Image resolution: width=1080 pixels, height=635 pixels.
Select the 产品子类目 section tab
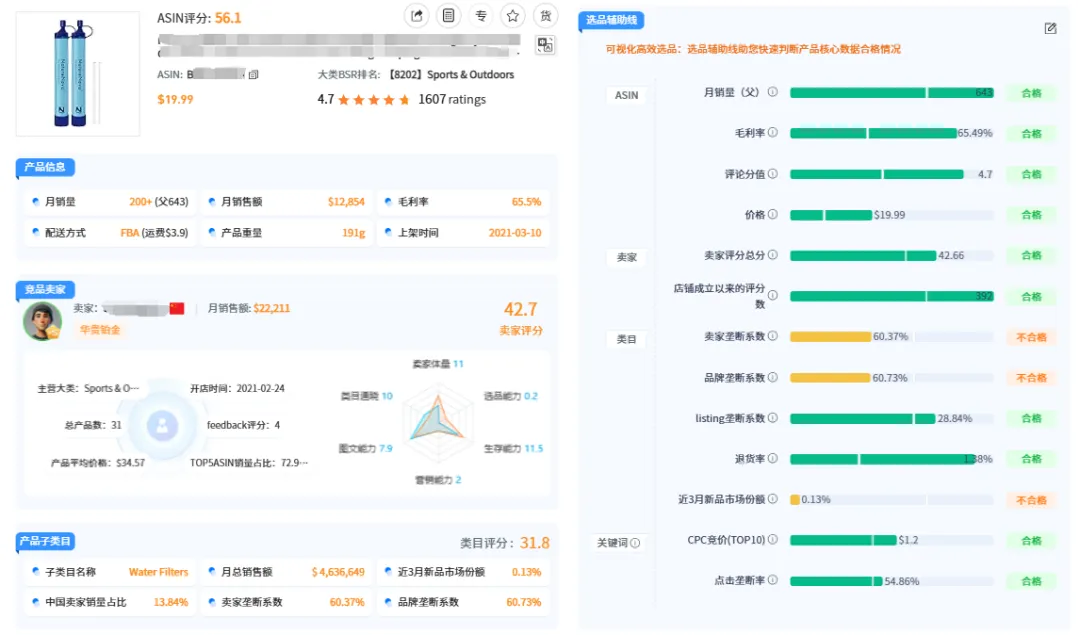(45, 541)
